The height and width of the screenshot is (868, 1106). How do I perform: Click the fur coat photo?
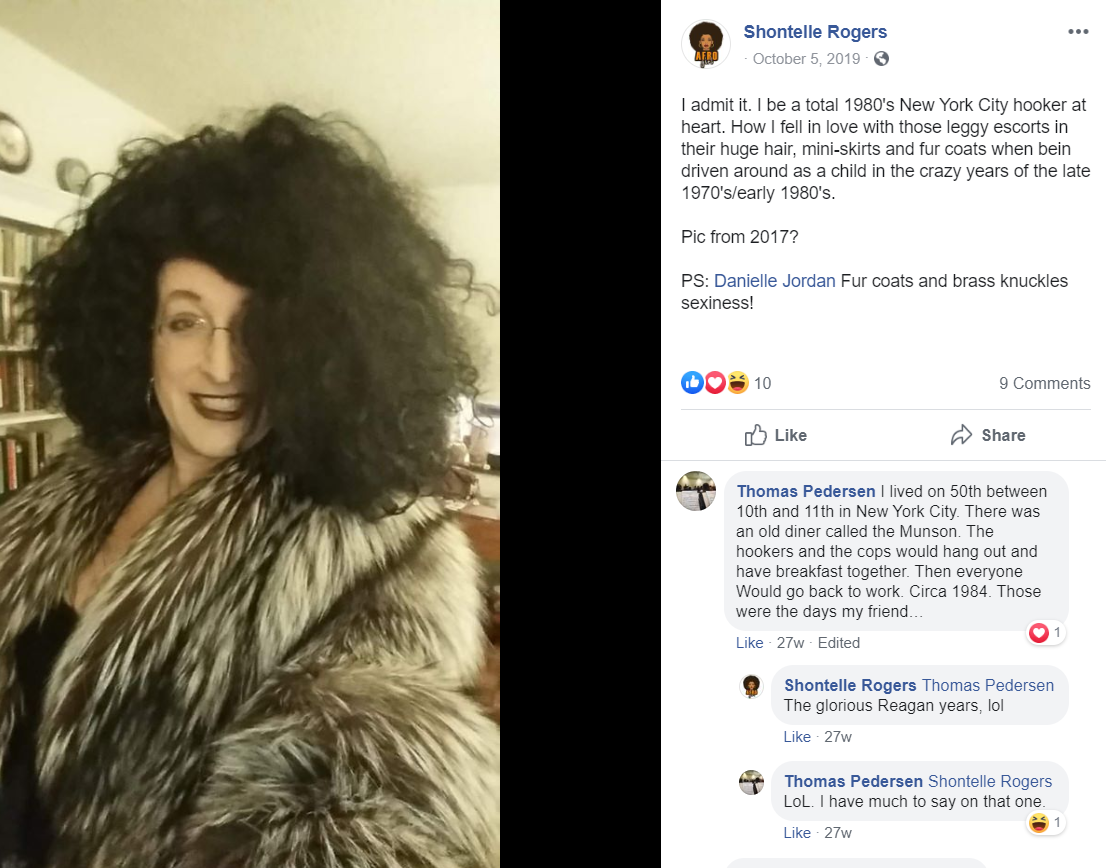click(250, 434)
